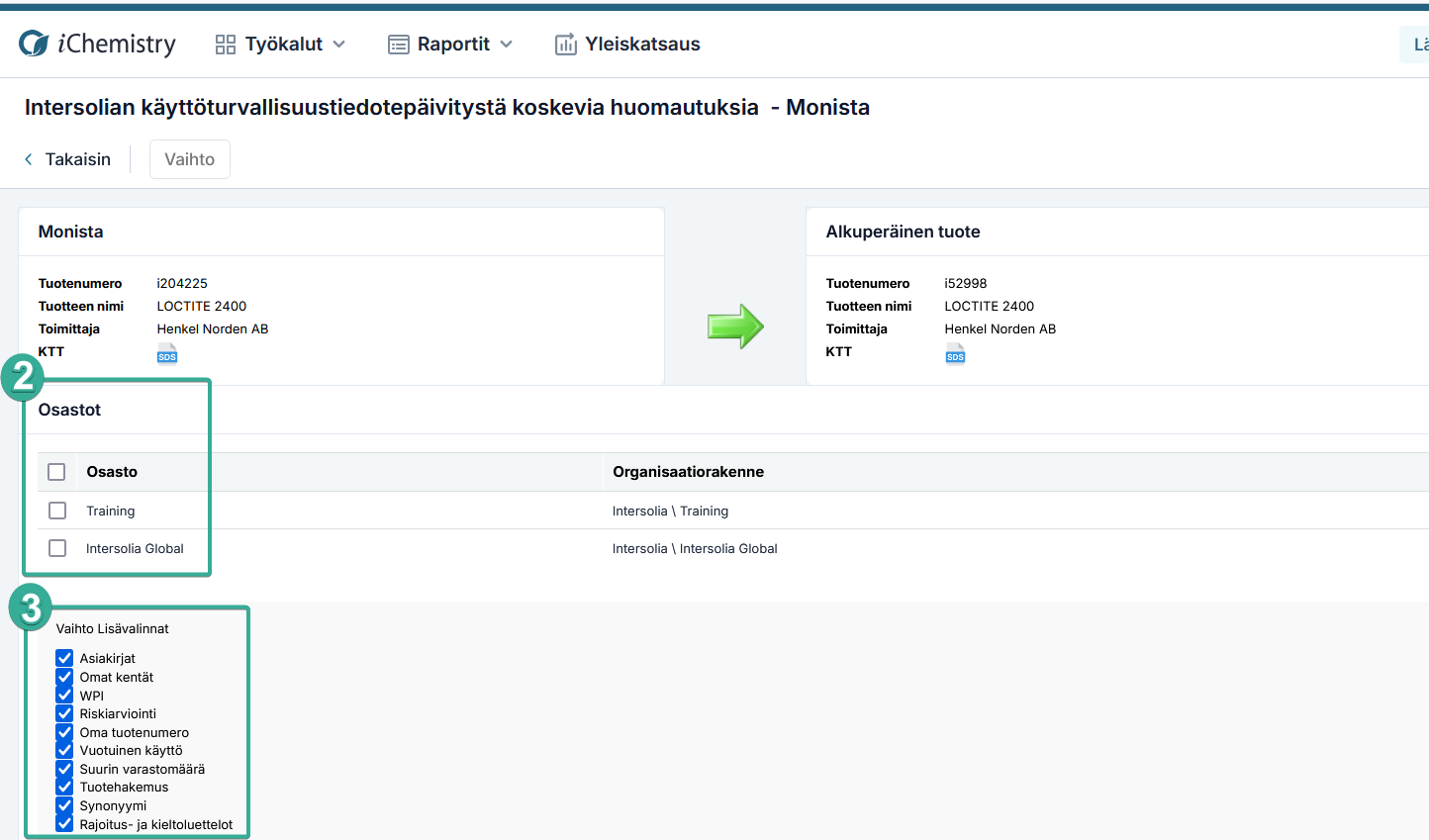Click Henkel Norden AB in Monista panel

213,328
